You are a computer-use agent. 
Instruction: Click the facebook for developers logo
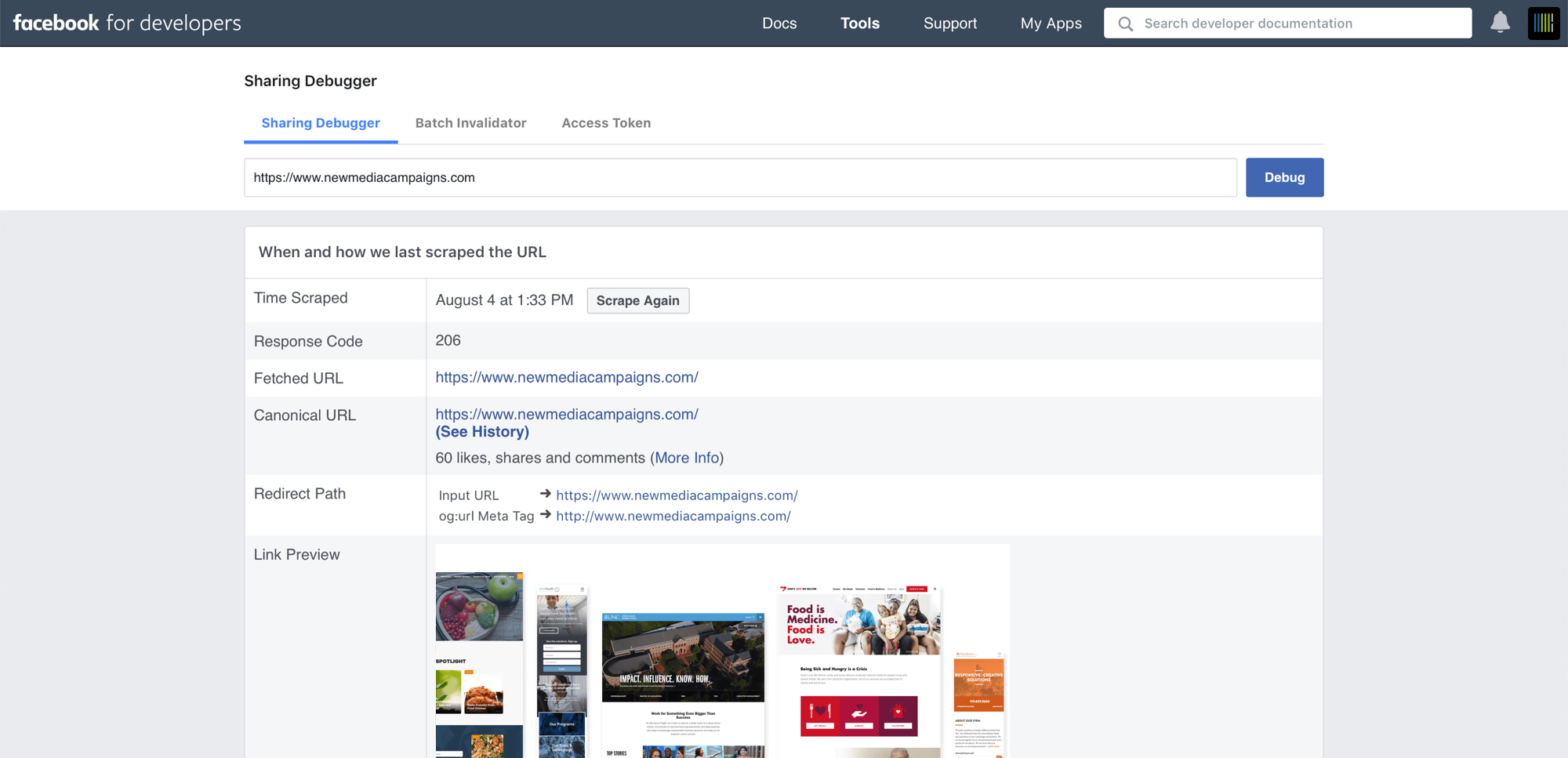click(x=127, y=23)
